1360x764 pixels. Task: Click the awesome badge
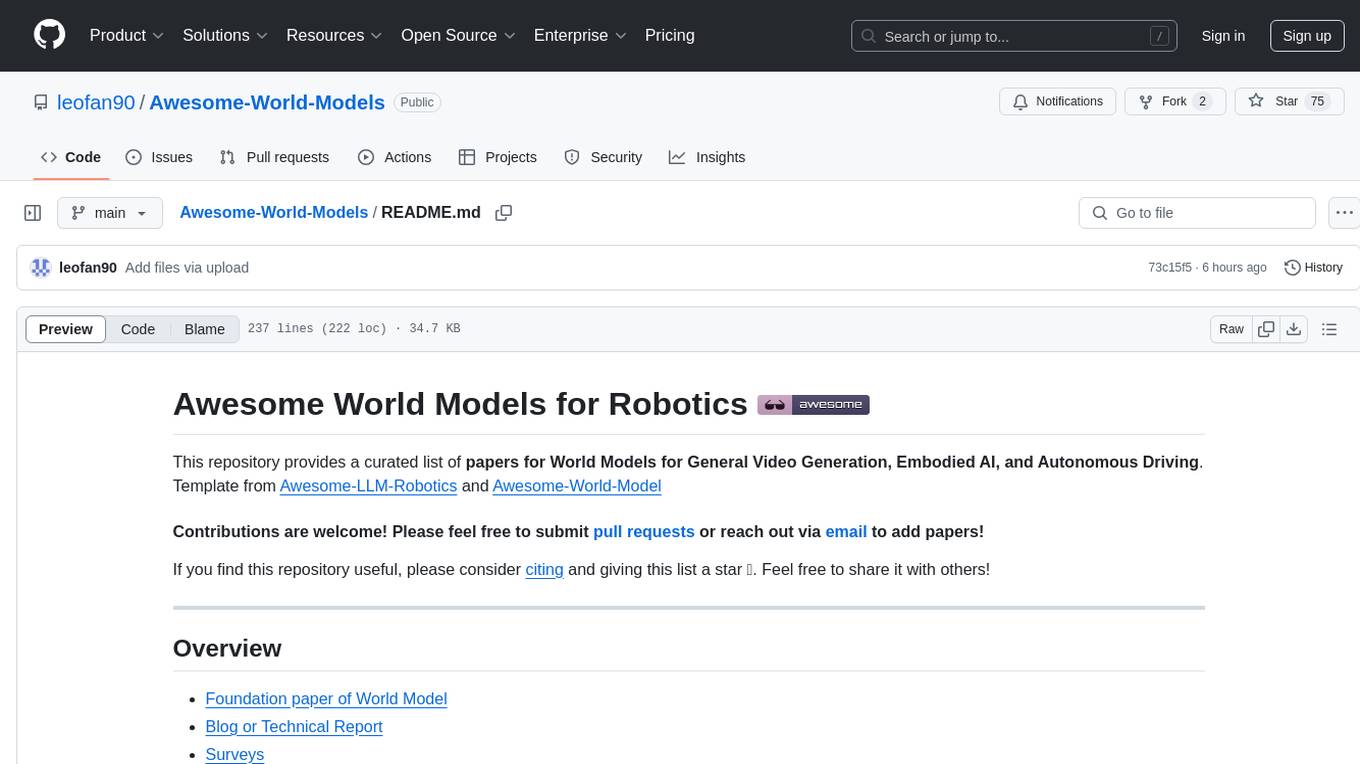(x=814, y=405)
